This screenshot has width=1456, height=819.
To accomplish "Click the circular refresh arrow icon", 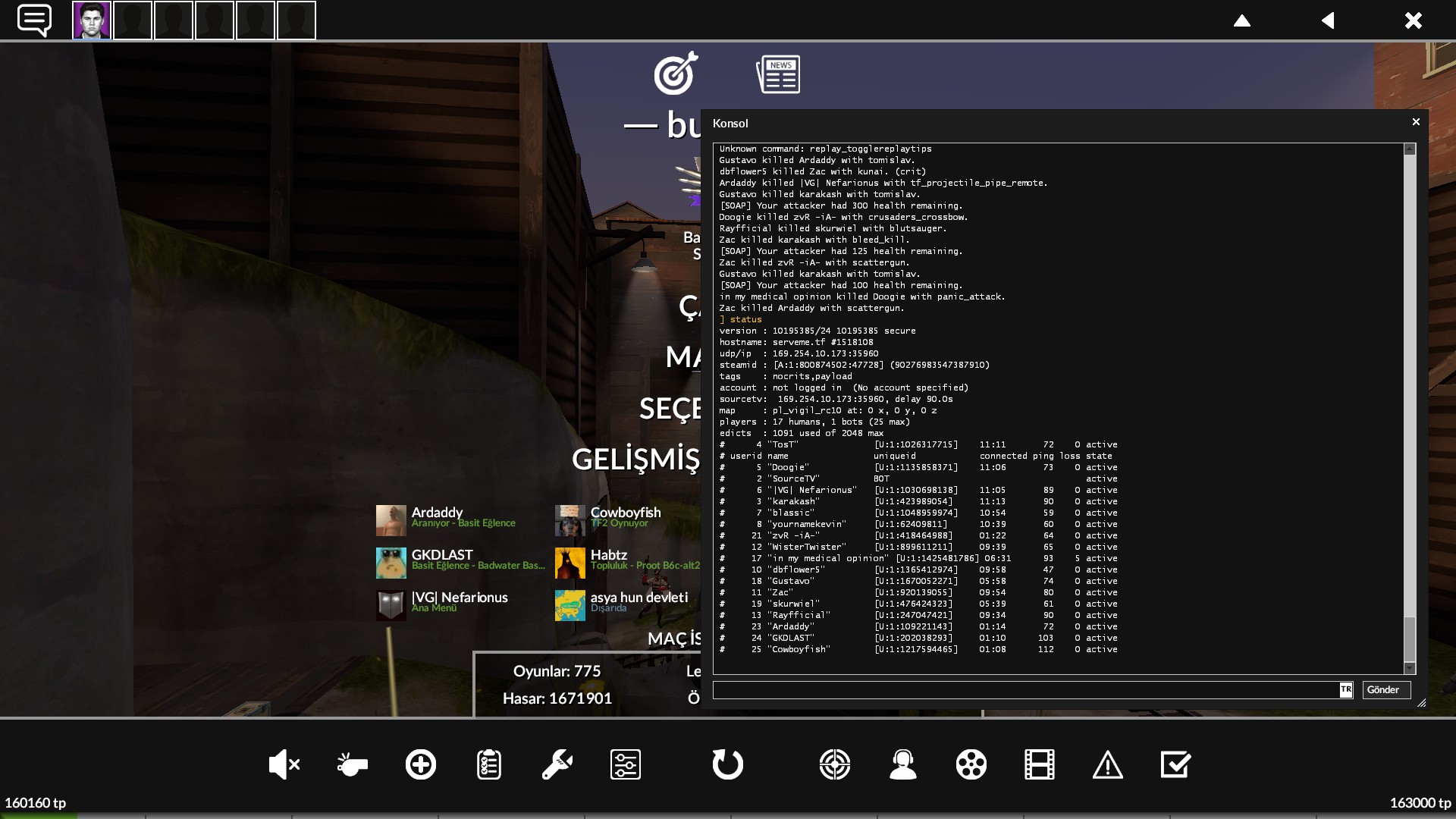I will coord(727,764).
